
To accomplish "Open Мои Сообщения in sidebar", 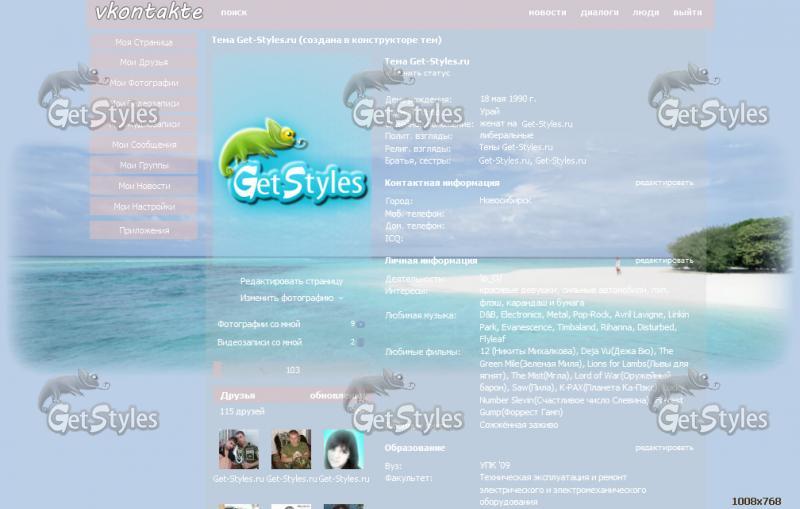I will 144,145.
